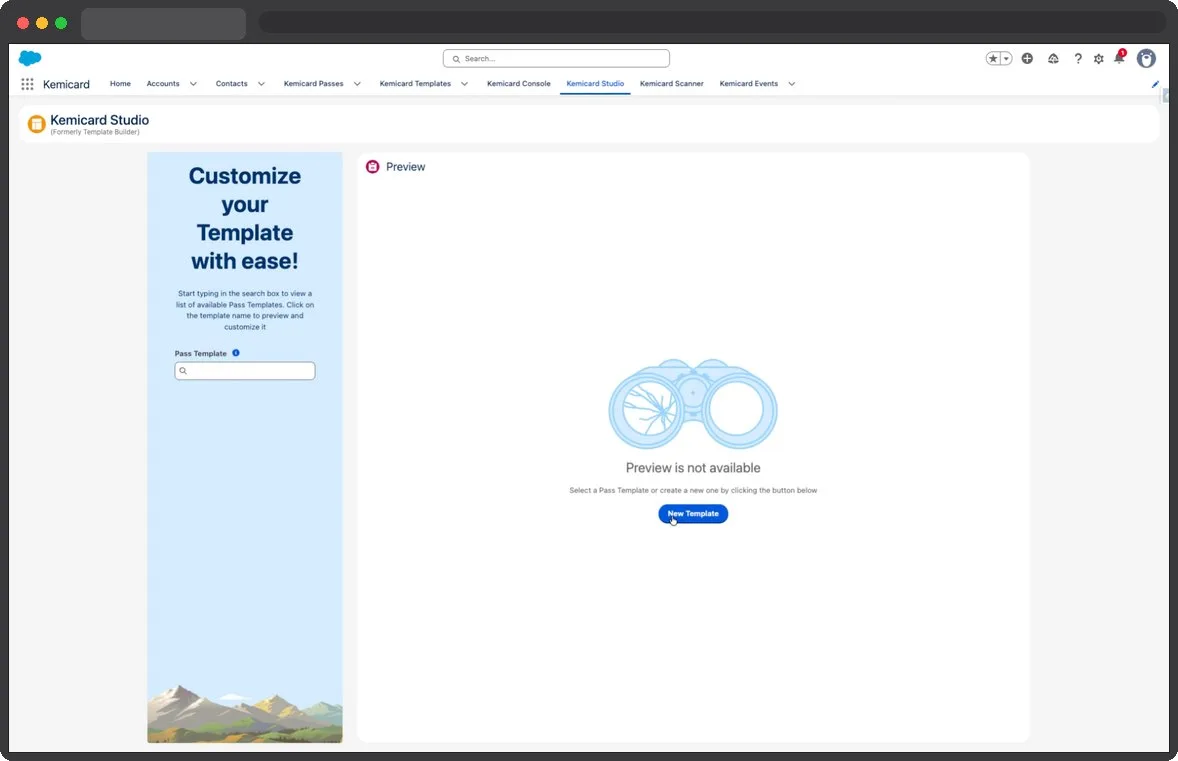Open the Trailhead guidance icon
Image resolution: width=1178 pixels, height=761 pixels.
pyautogui.click(x=1053, y=59)
